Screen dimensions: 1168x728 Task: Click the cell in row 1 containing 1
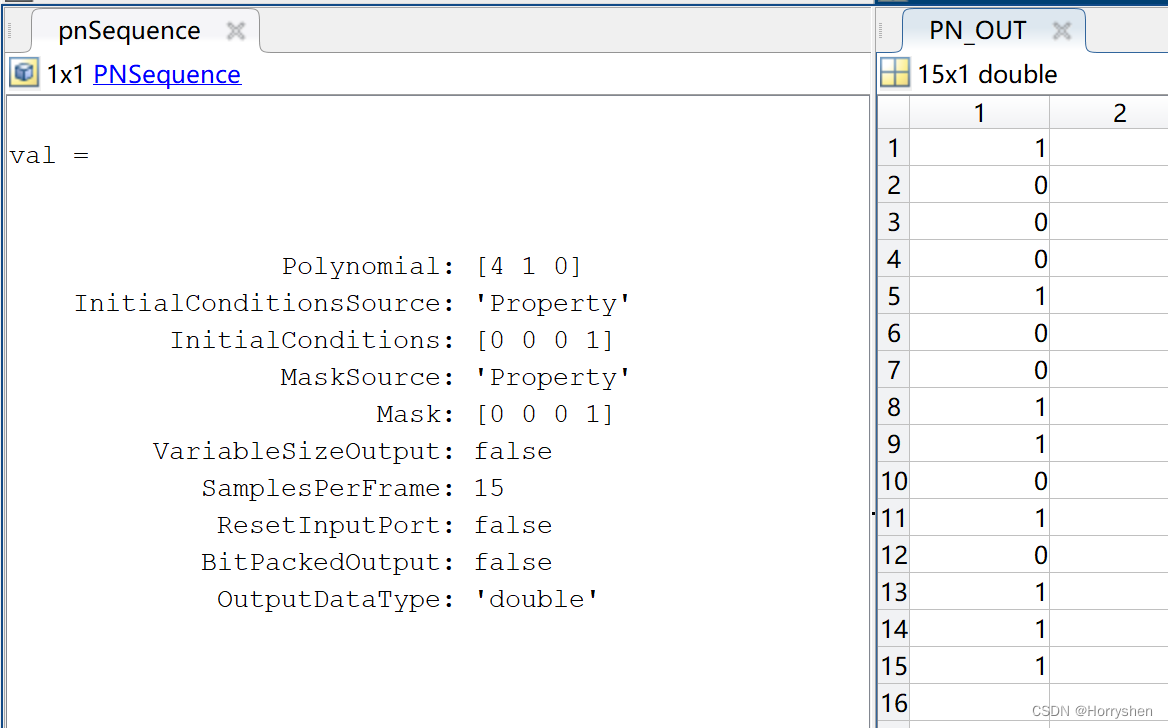[980, 148]
